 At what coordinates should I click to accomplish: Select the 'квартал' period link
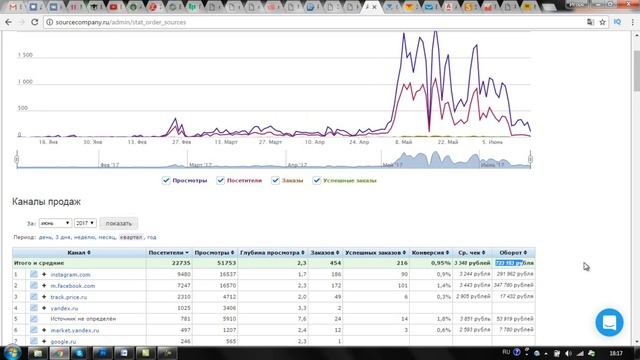click(131, 237)
